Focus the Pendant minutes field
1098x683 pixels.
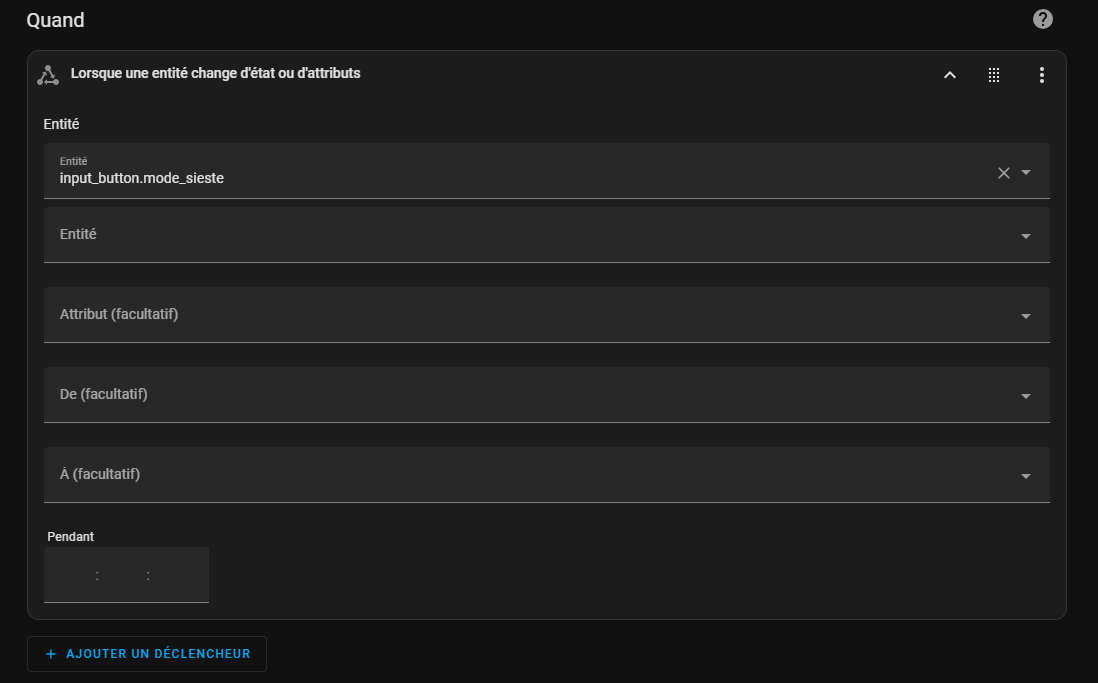(x=123, y=575)
